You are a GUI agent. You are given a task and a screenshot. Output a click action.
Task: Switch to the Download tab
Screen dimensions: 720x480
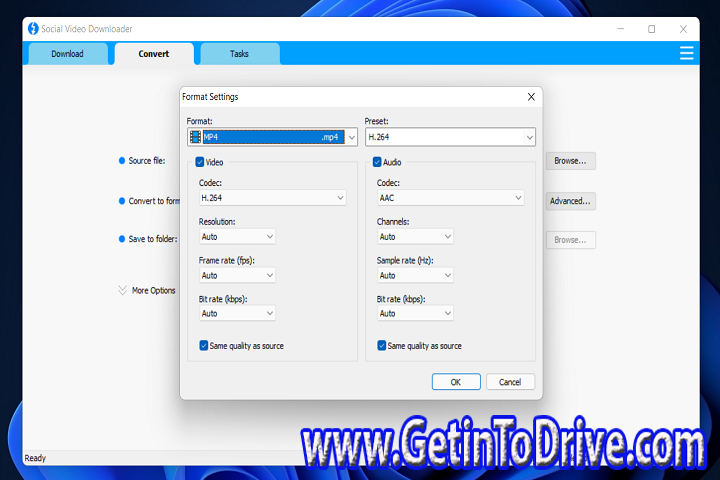pos(68,54)
